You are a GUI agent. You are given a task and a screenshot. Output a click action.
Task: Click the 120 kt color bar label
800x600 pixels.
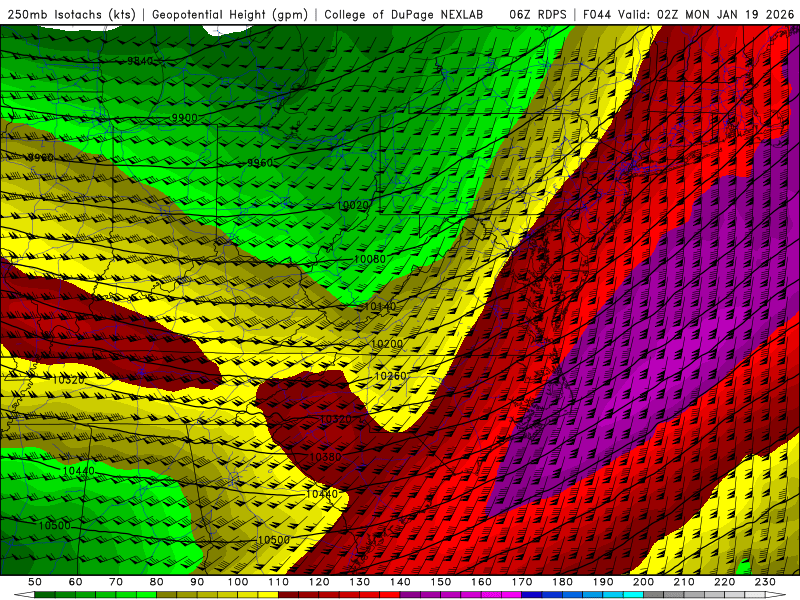[x=319, y=582]
